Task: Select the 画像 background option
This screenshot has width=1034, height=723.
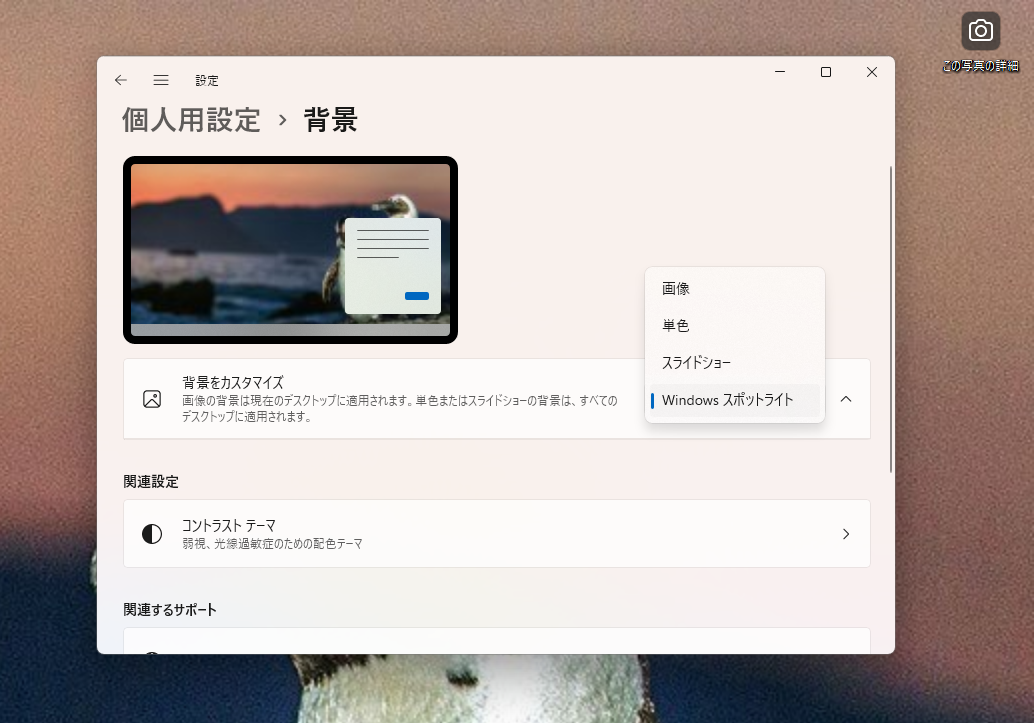Action: pos(735,288)
